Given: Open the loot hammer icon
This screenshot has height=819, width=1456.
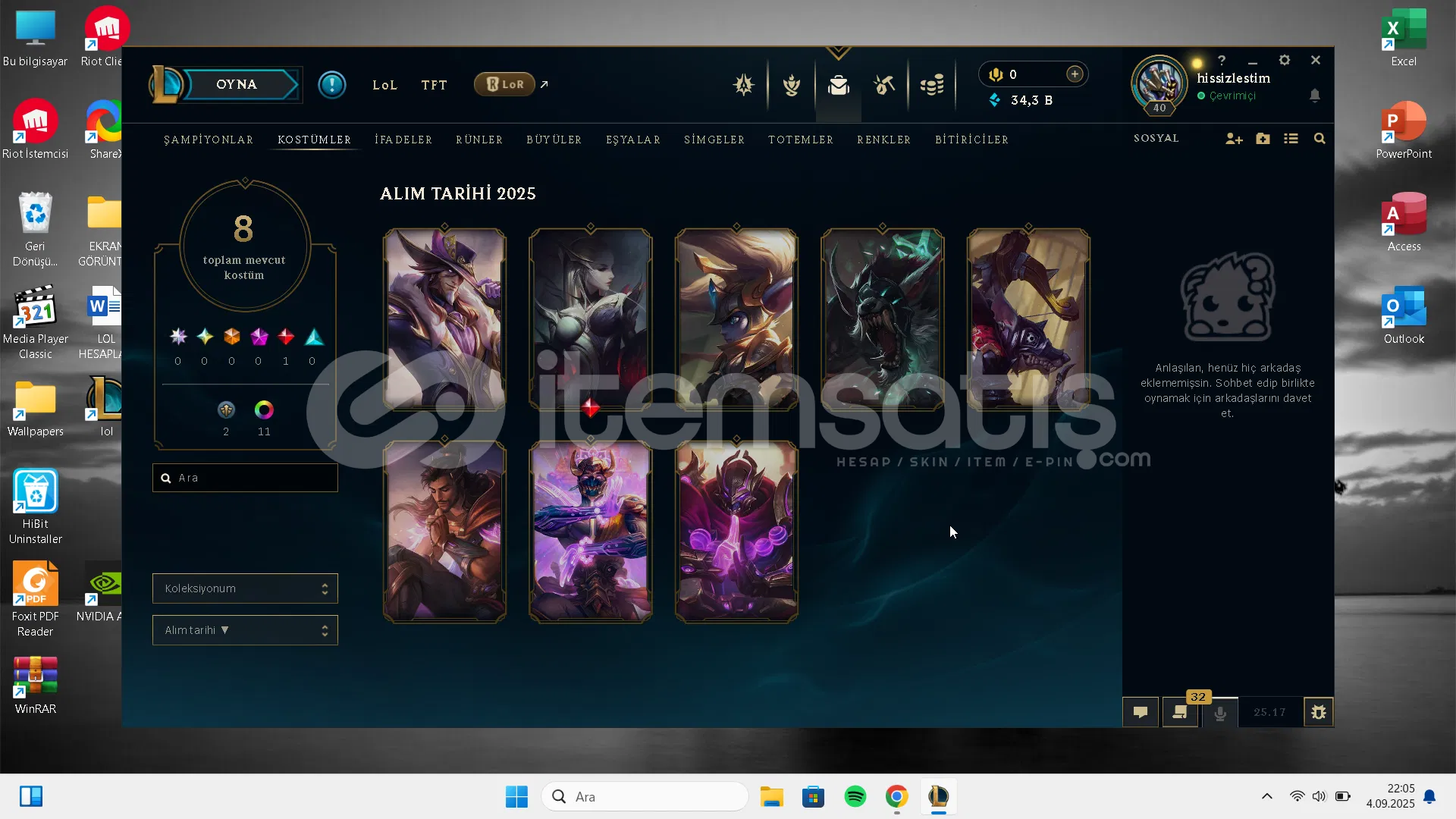Looking at the screenshot, I should [x=884, y=85].
